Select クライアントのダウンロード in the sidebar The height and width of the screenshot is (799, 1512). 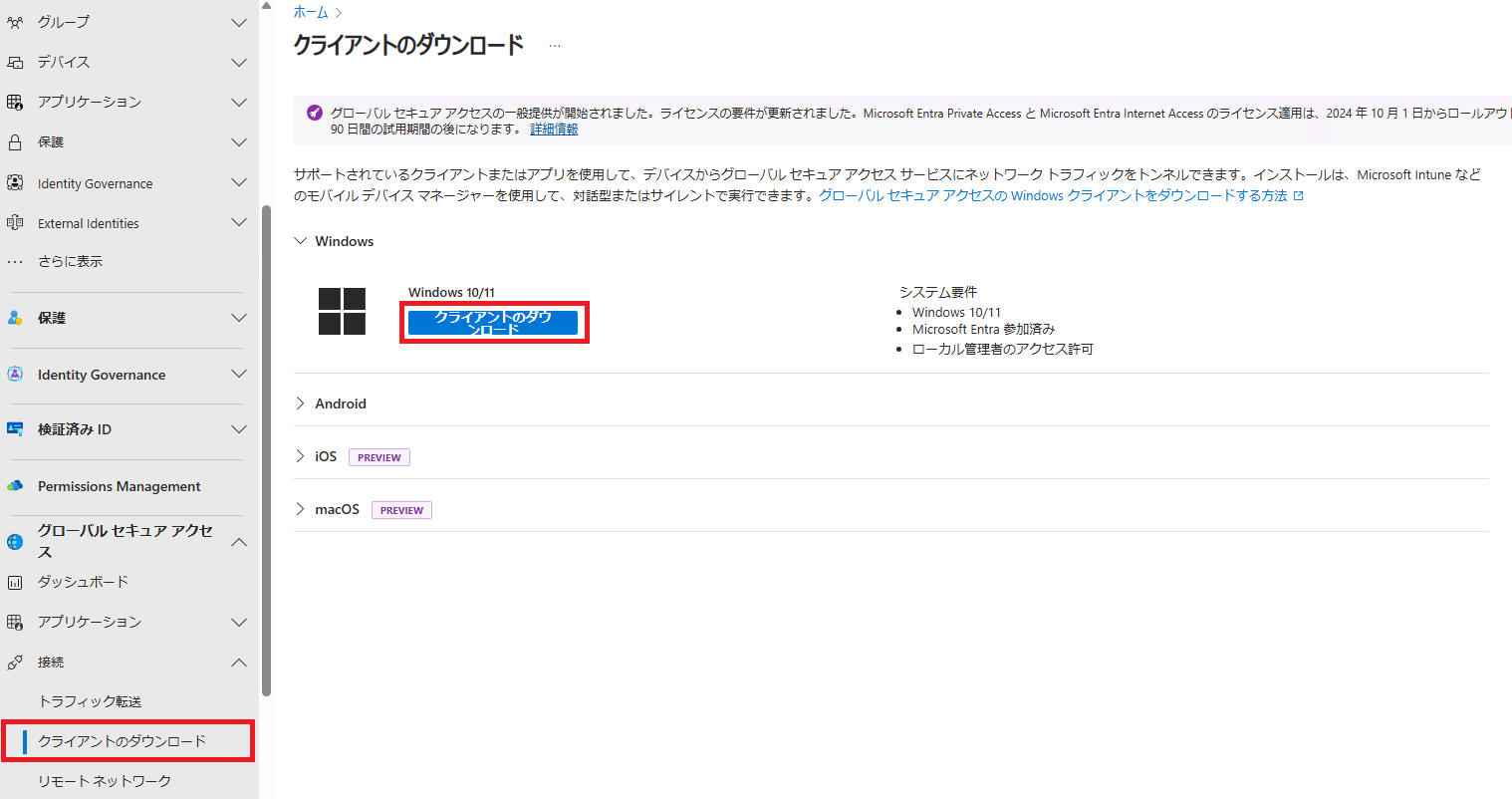(127, 741)
